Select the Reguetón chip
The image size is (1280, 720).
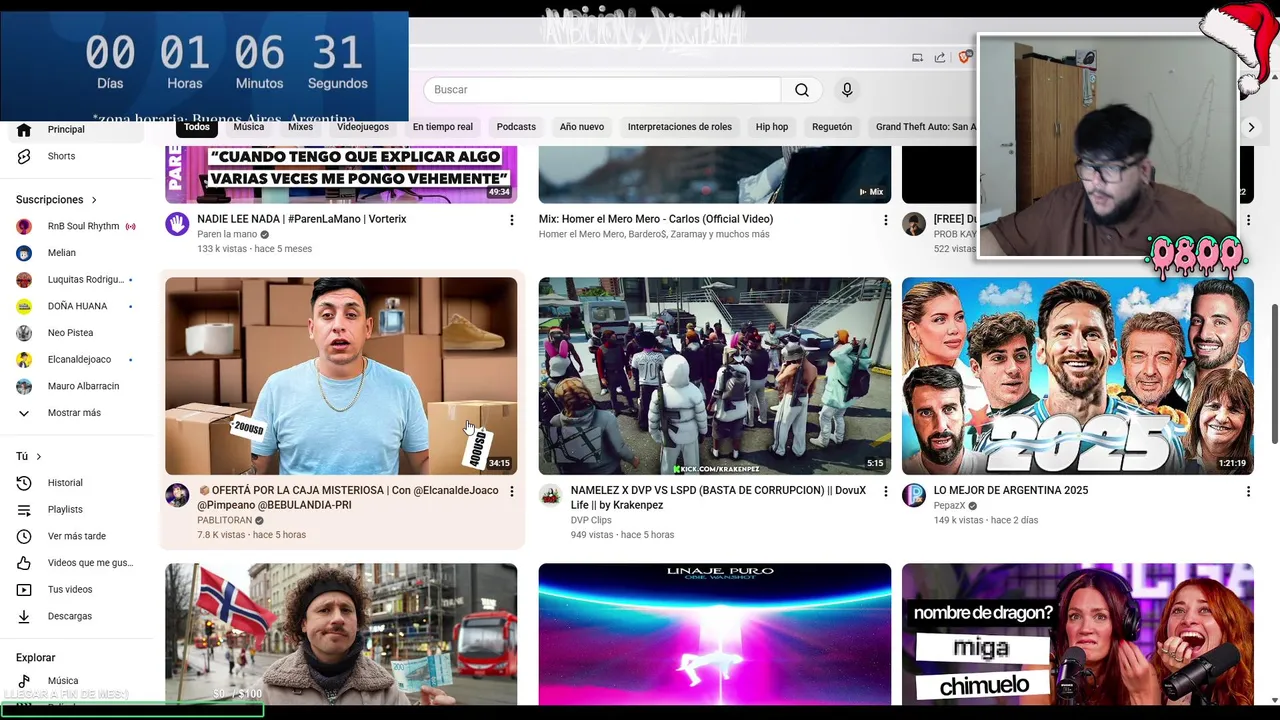click(832, 127)
